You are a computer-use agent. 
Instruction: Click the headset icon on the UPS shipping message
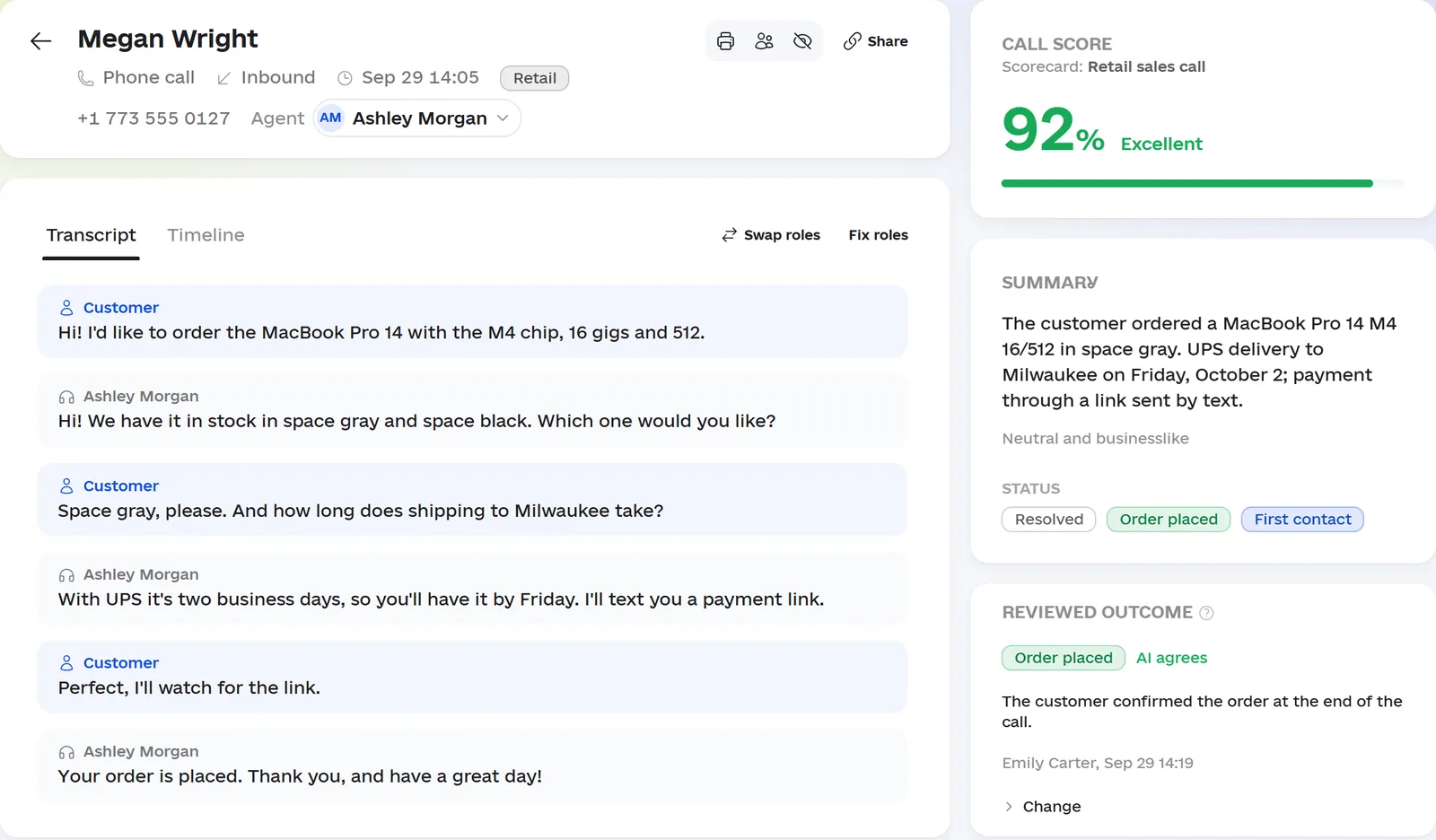coord(66,575)
